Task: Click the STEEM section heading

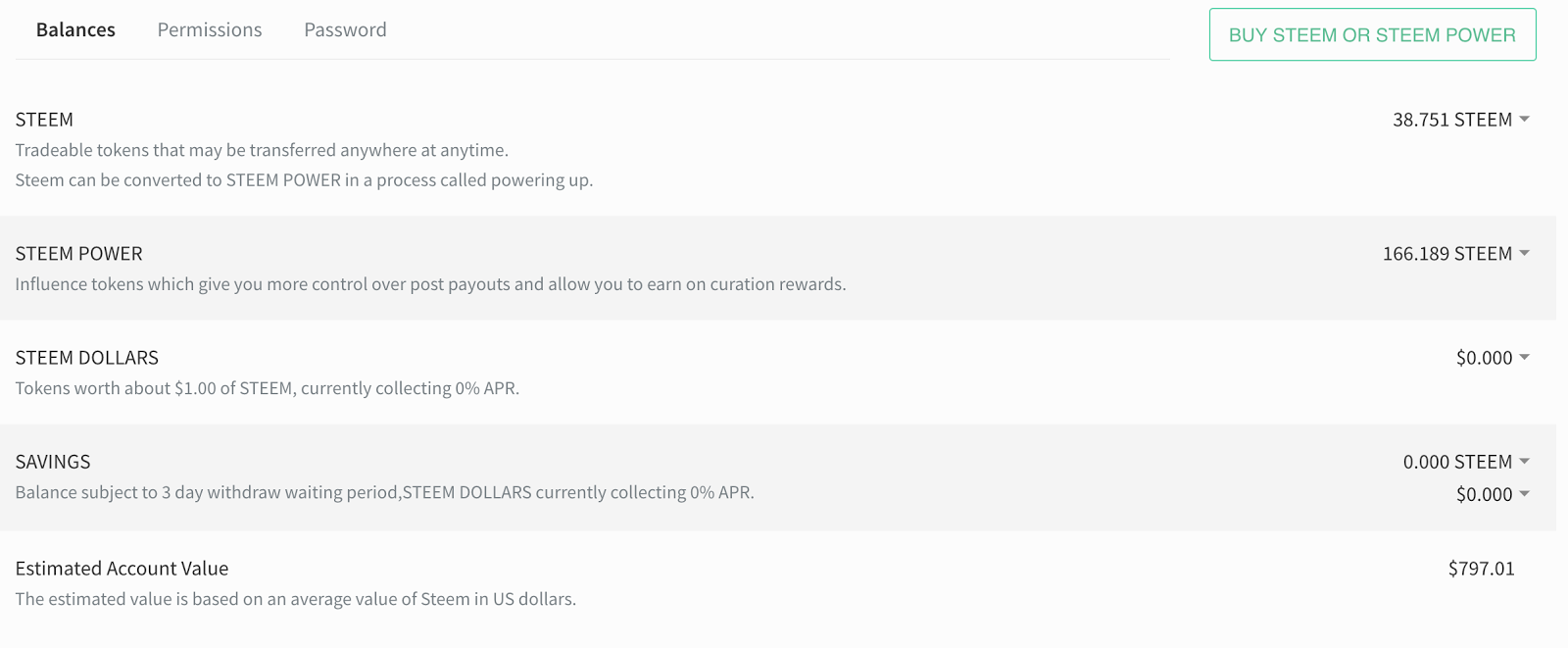Action: tap(44, 120)
